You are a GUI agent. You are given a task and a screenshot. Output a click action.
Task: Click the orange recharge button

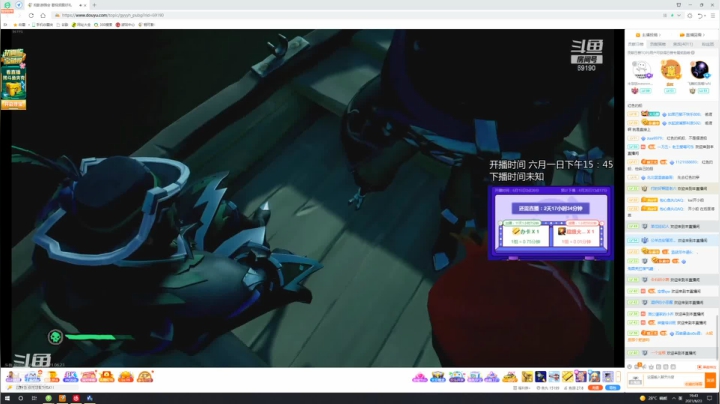(595, 388)
